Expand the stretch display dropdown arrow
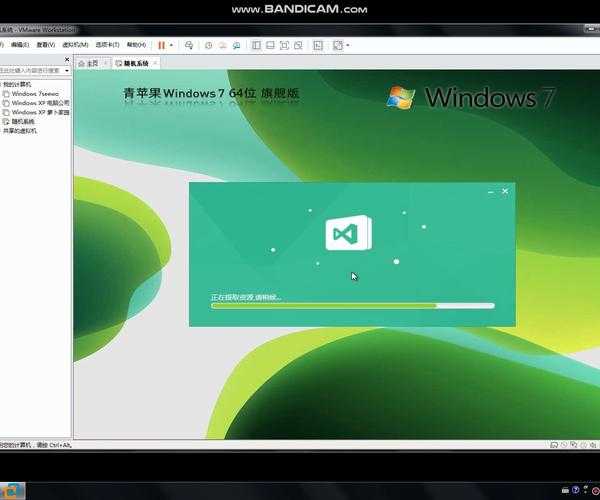 tap(347, 45)
